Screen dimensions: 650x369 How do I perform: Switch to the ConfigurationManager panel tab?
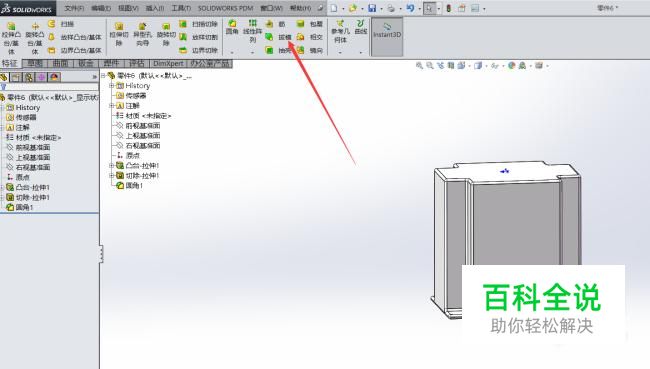29,77
